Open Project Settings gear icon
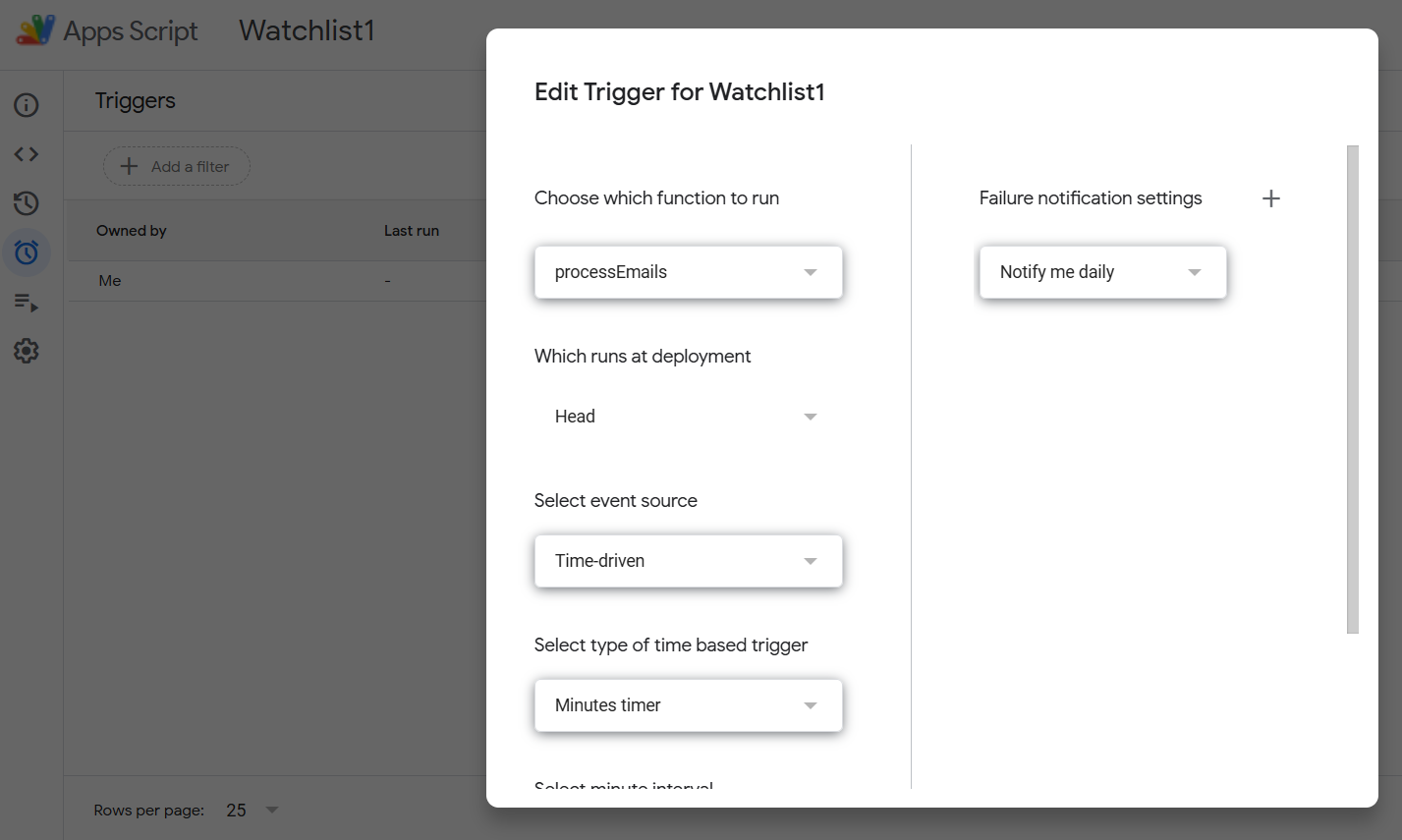Image resolution: width=1402 pixels, height=840 pixels. pyautogui.click(x=27, y=351)
